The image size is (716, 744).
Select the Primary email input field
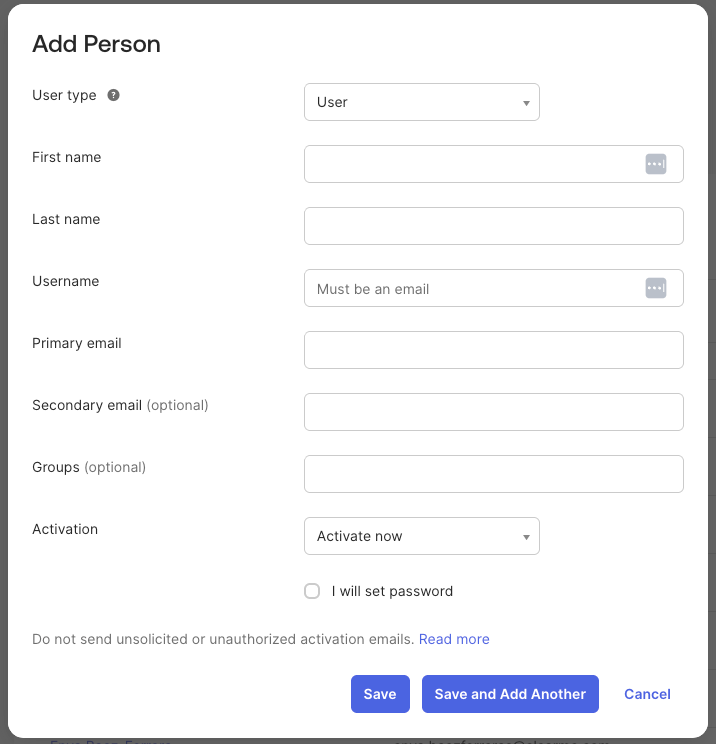coord(494,350)
